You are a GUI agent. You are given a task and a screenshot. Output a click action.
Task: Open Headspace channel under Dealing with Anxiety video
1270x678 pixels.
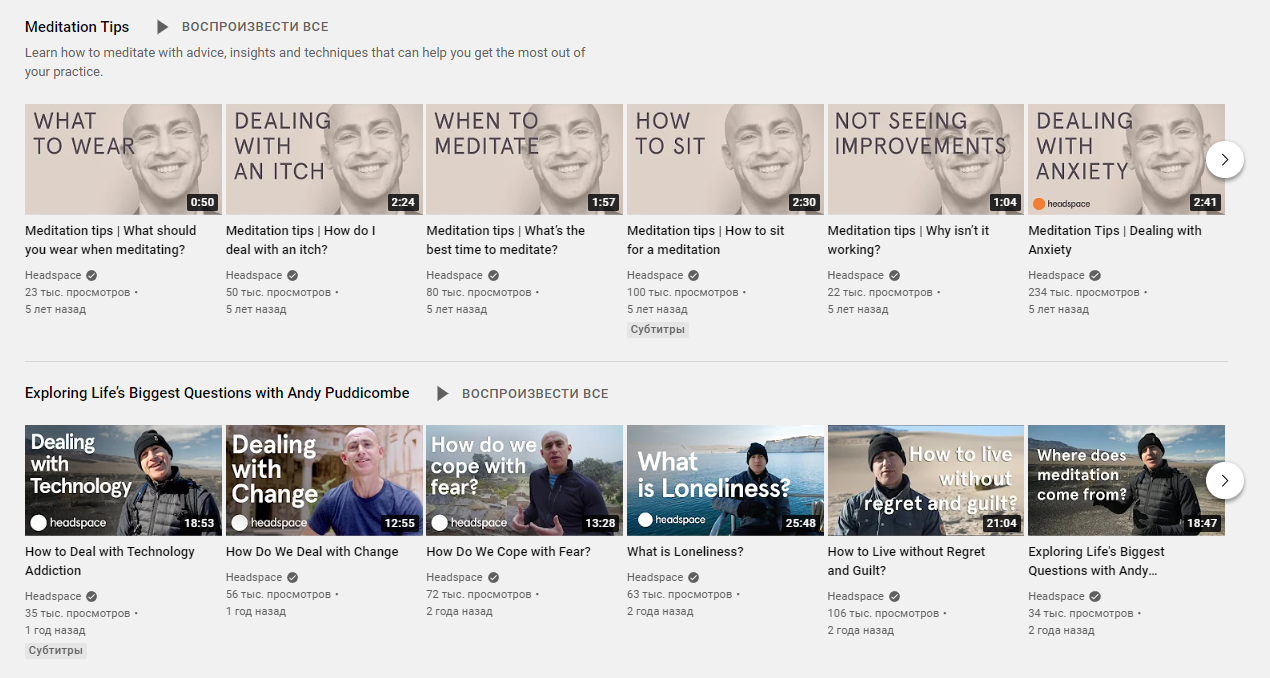pos(1056,275)
